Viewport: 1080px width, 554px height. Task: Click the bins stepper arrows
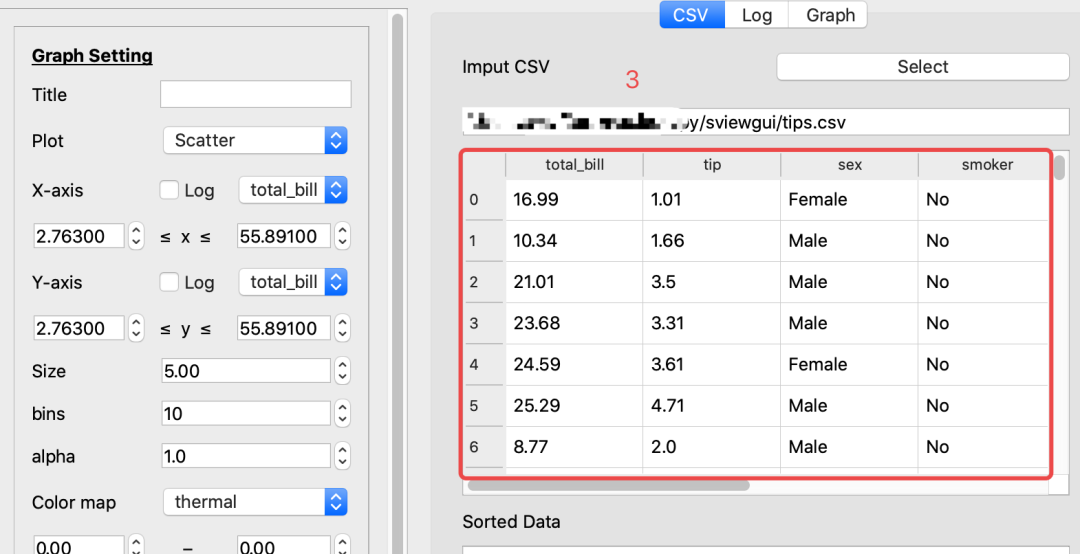pos(342,413)
